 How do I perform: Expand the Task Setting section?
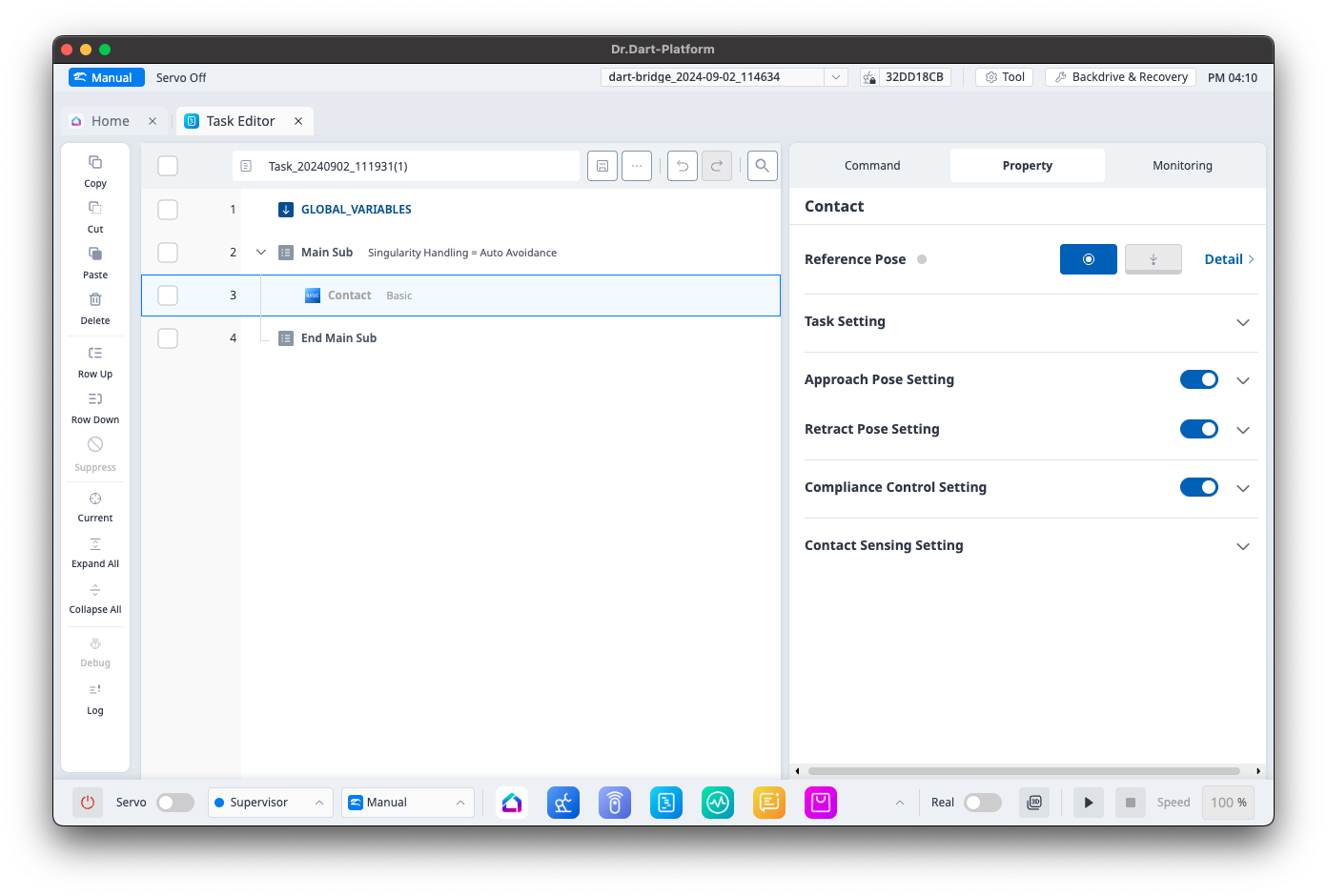1242,322
